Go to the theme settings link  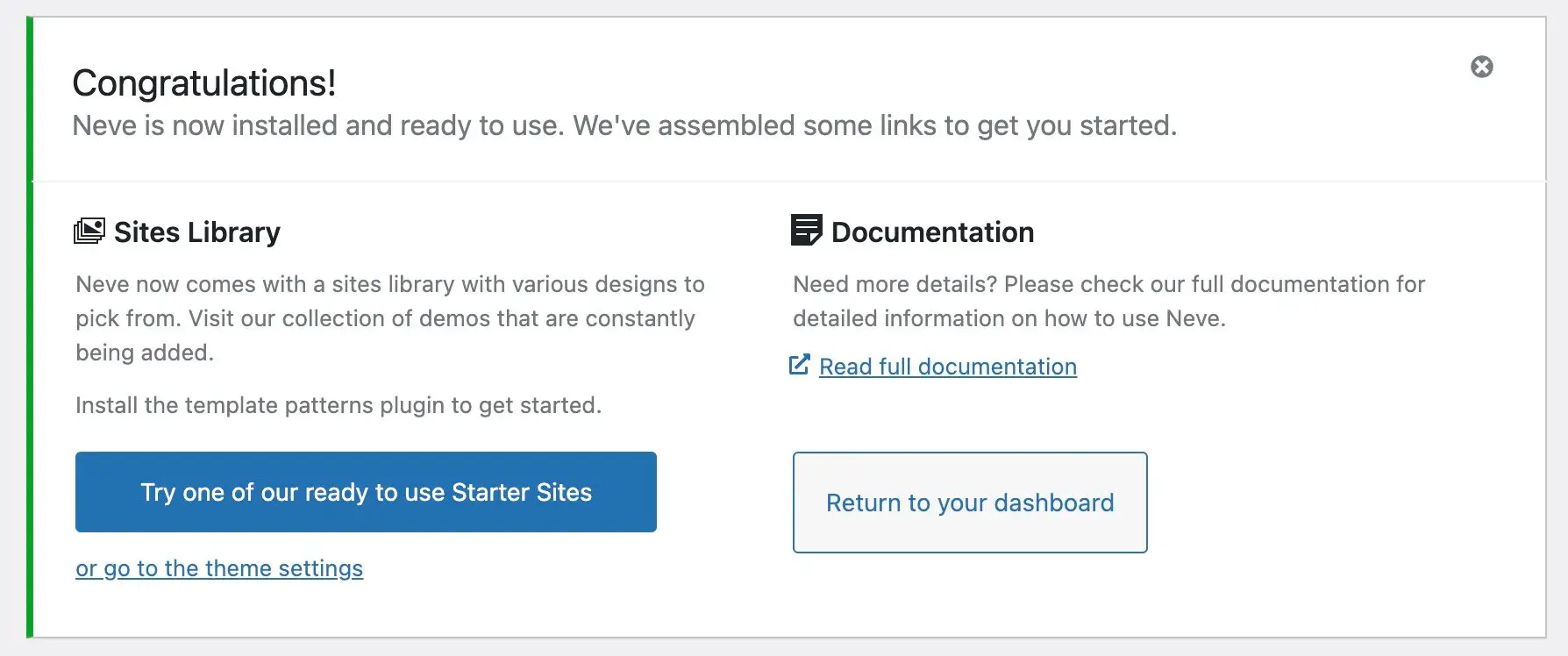click(x=219, y=568)
